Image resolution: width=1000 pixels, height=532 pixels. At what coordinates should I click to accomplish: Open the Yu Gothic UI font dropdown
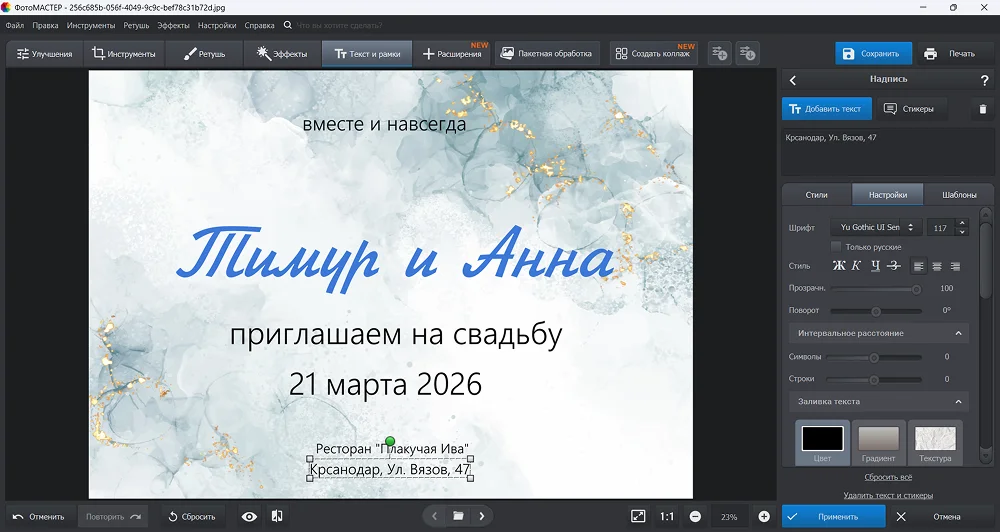[877, 228]
